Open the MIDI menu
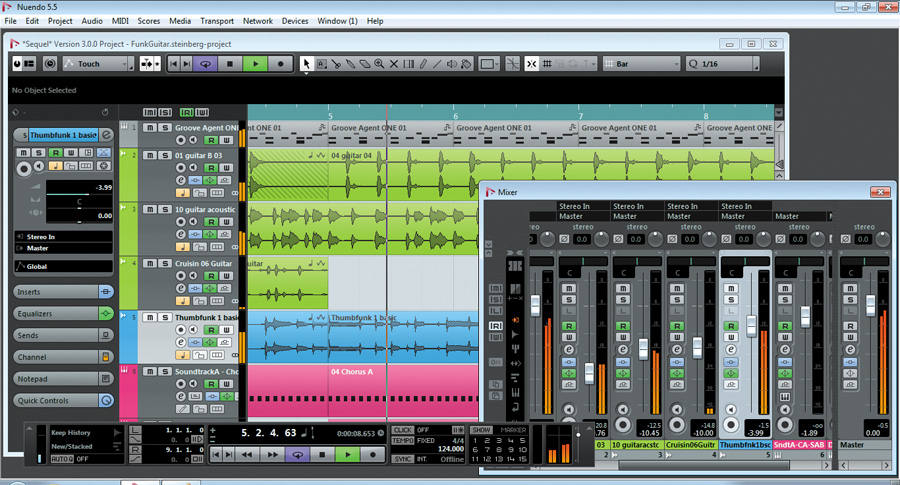Viewport: 900px width, 485px height. [x=120, y=21]
